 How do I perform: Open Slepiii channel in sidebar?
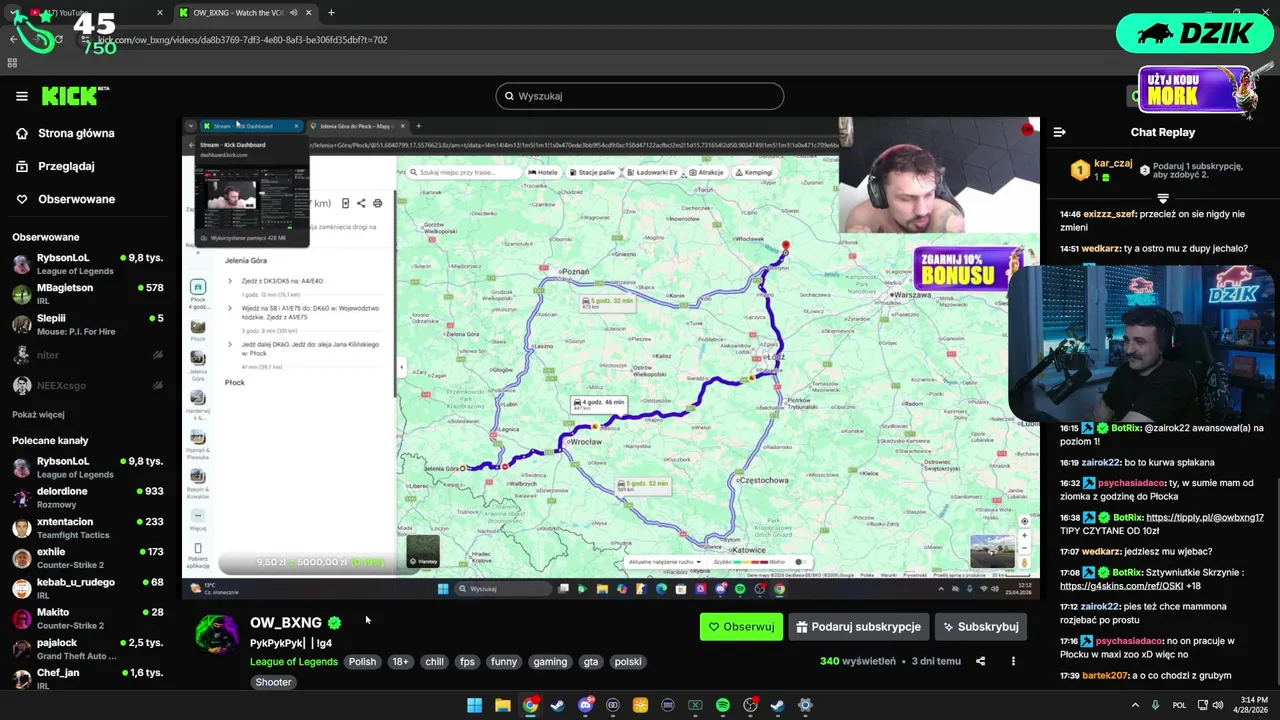(88, 324)
